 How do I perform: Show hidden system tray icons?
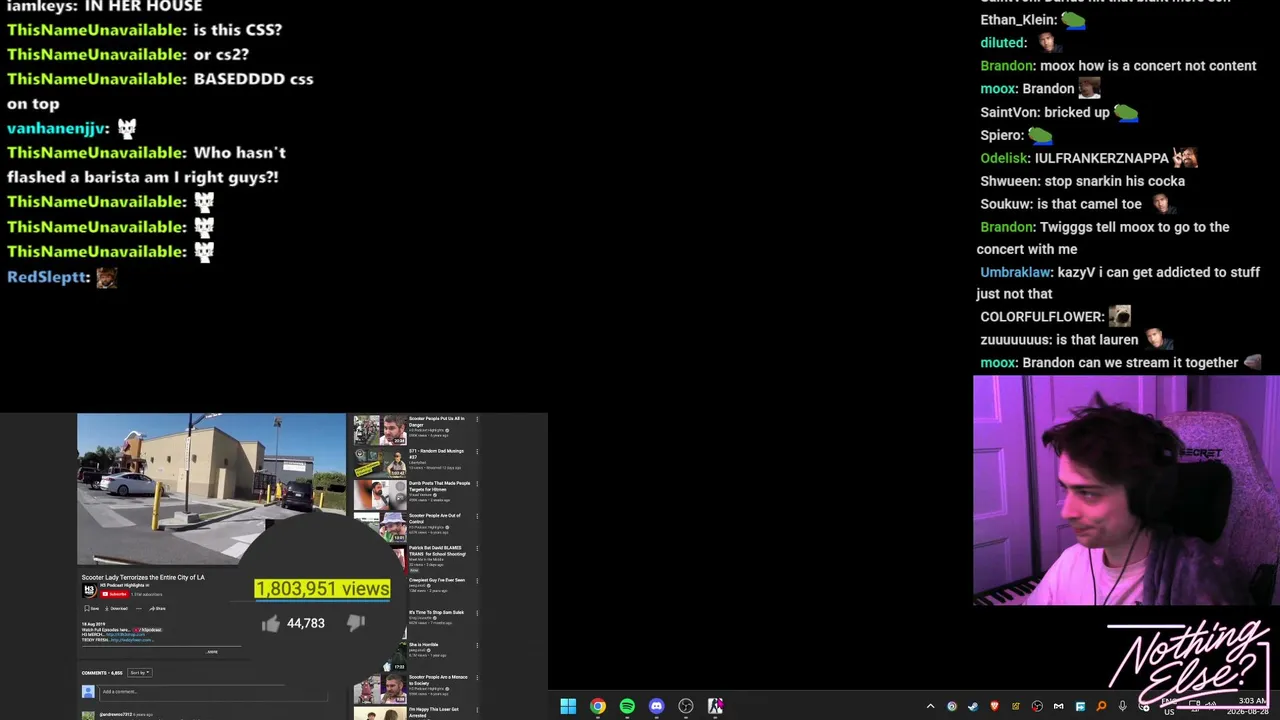930,706
